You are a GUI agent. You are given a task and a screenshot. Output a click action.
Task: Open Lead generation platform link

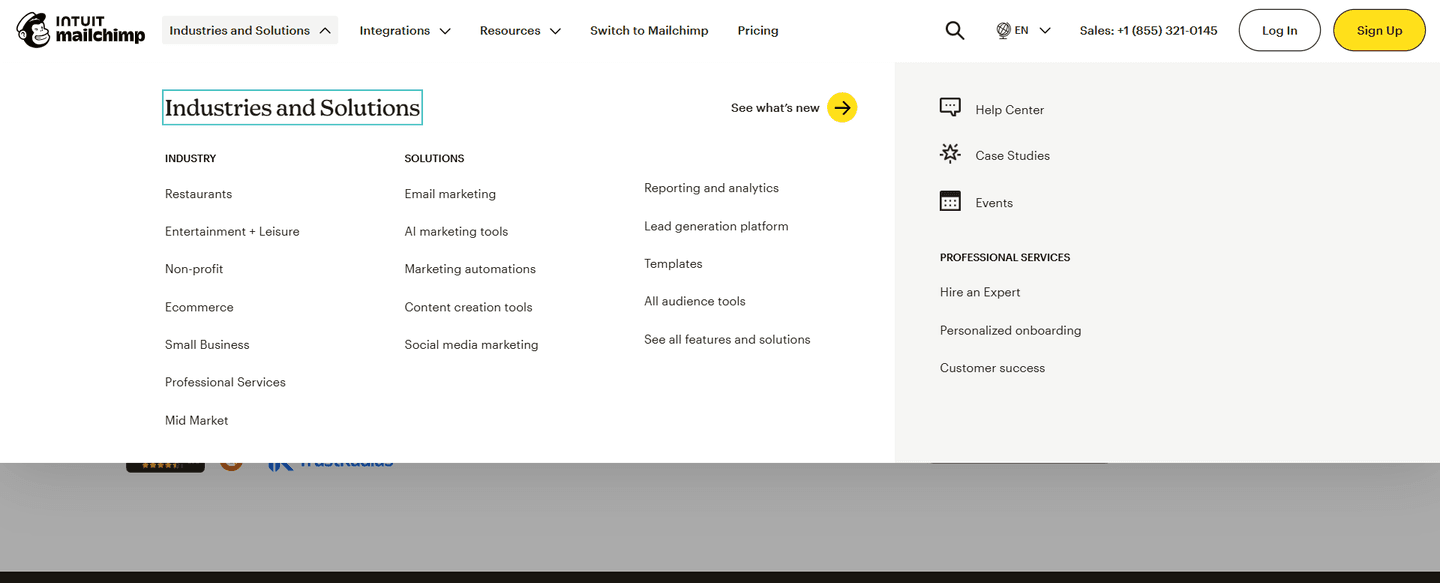click(x=716, y=226)
